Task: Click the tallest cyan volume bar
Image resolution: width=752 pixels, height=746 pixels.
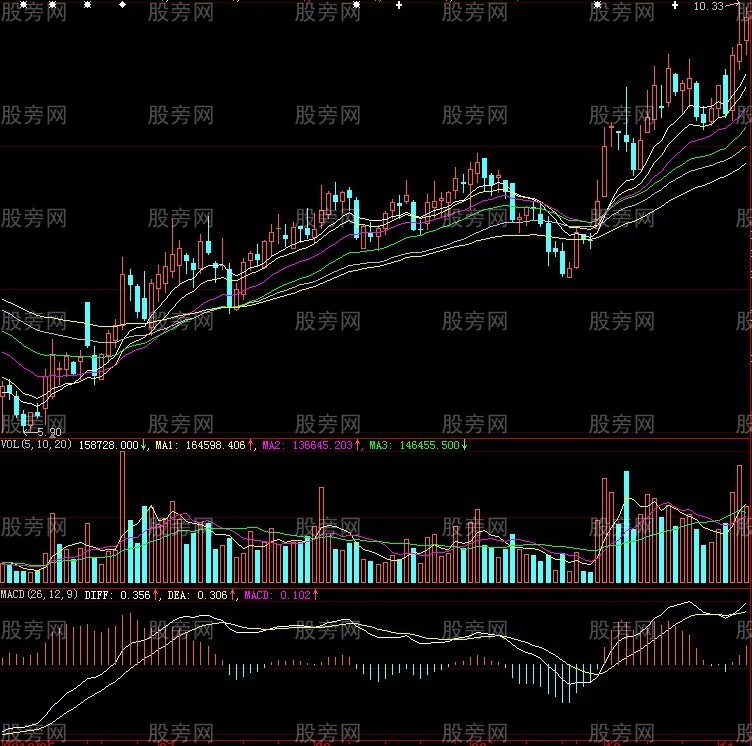Action: 626,527
